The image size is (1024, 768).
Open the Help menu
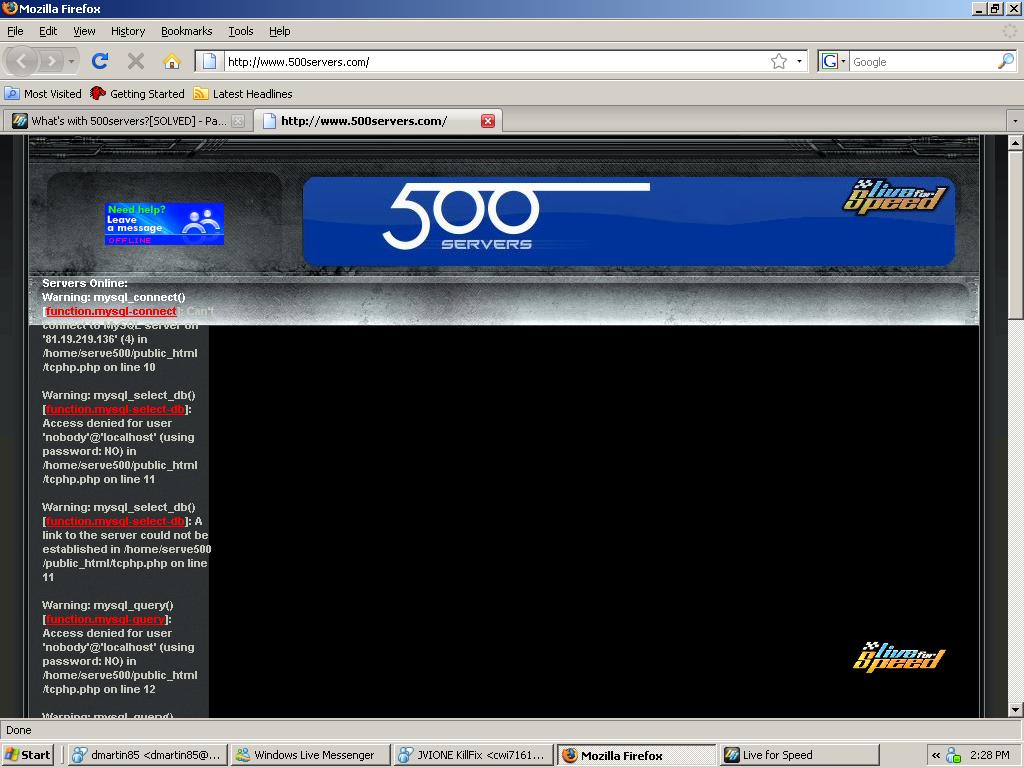tap(280, 31)
